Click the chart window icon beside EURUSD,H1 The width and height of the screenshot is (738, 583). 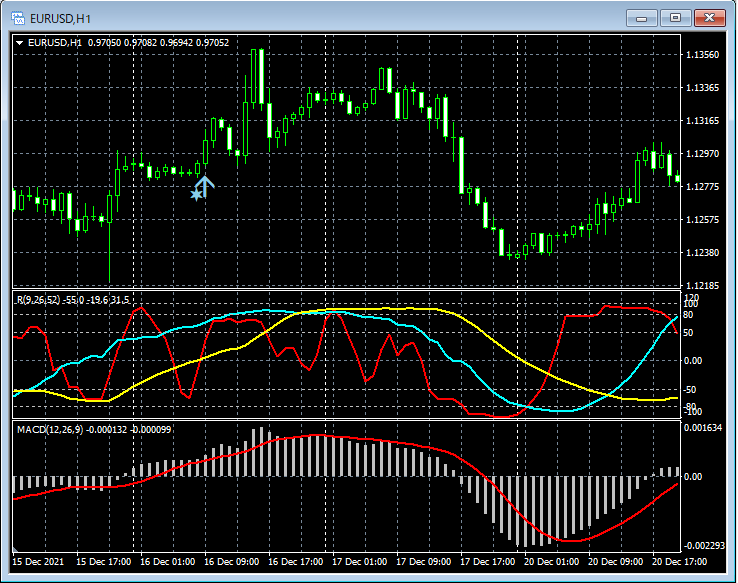[x=18, y=18]
